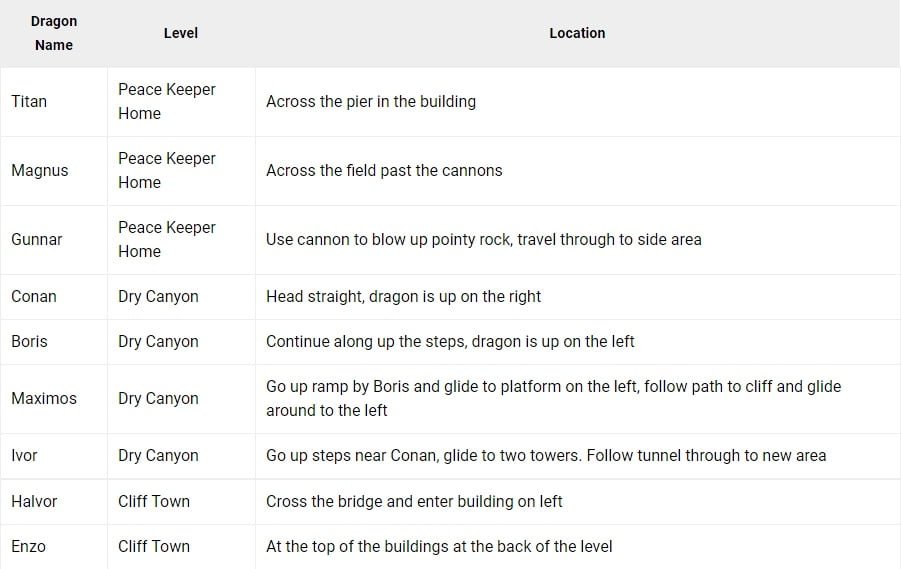Select the Ivor name cell
The image size is (901, 569).
click(x=24, y=455)
